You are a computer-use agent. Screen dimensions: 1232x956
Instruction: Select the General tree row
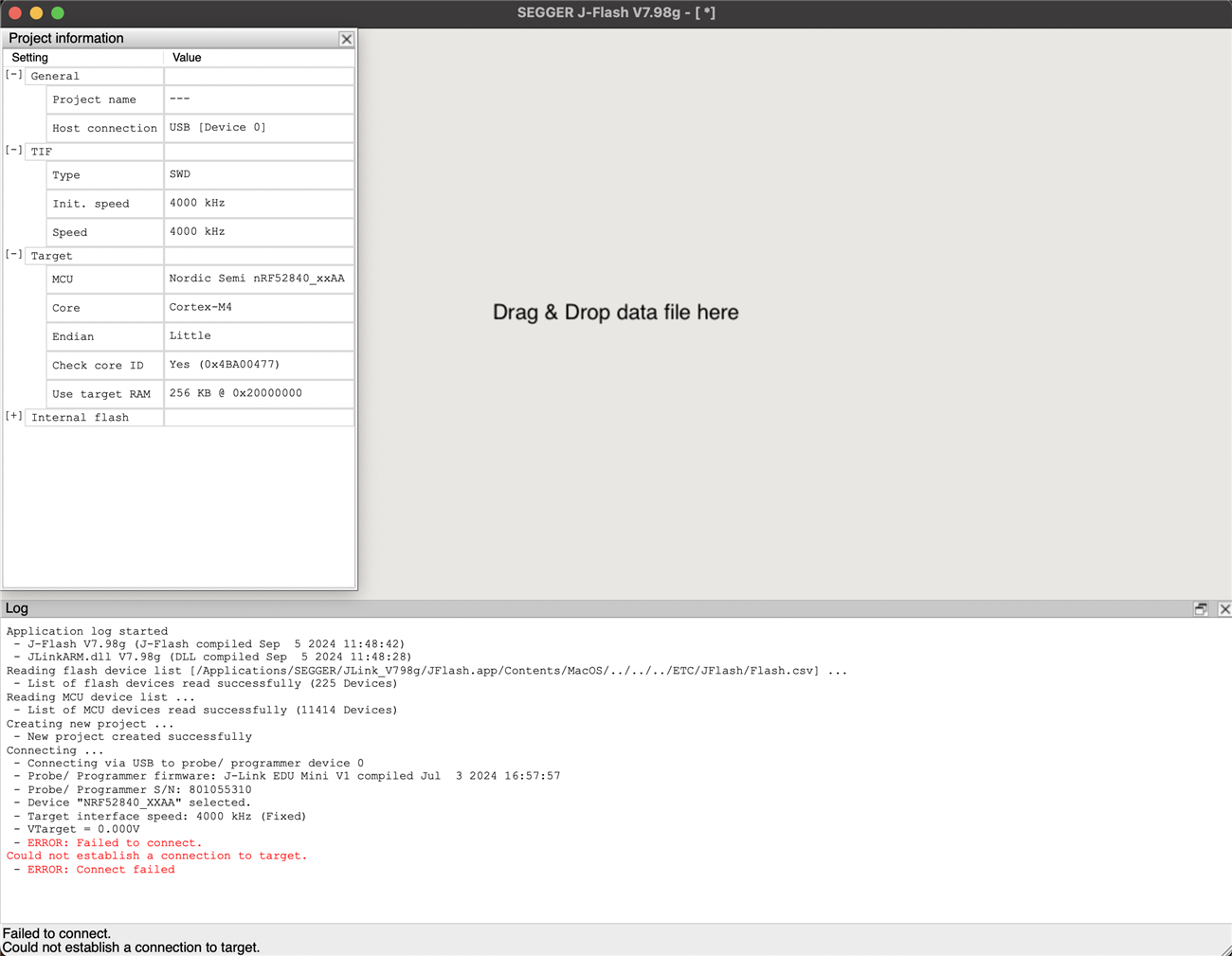point(190,76)
